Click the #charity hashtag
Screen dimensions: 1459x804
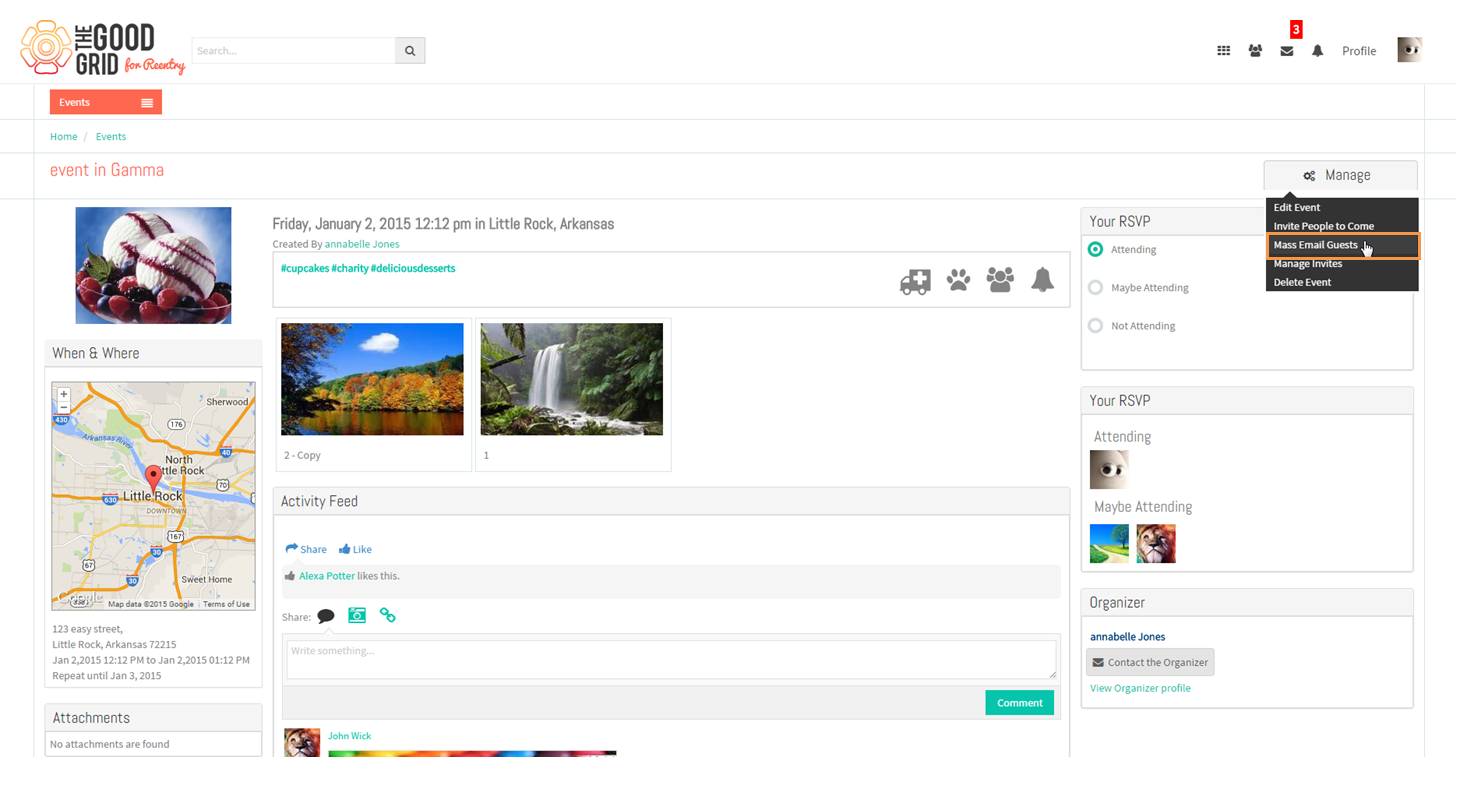[x=349, y=268]
